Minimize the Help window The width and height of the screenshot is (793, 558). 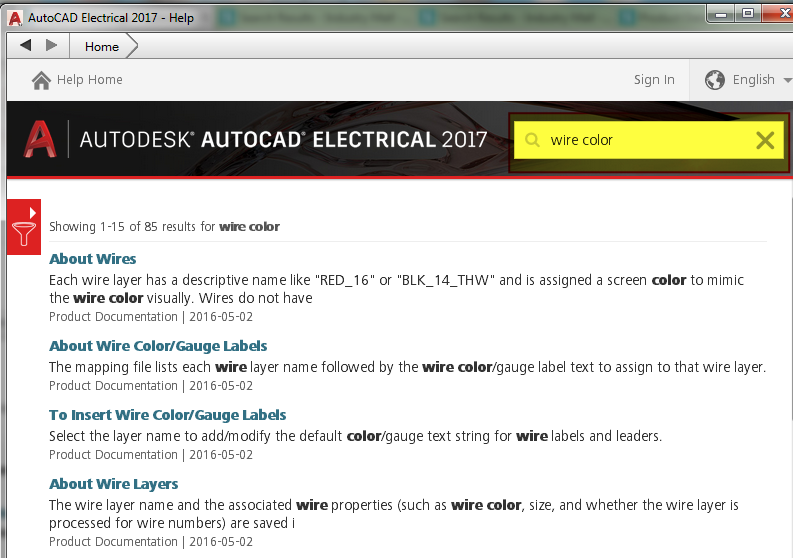pos(721,14)
